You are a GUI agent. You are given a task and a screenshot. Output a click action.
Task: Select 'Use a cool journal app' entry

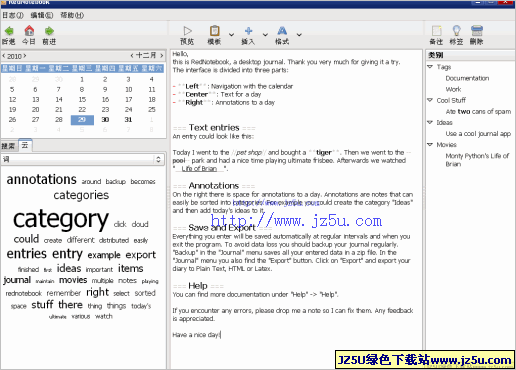[x=478, y=134]
